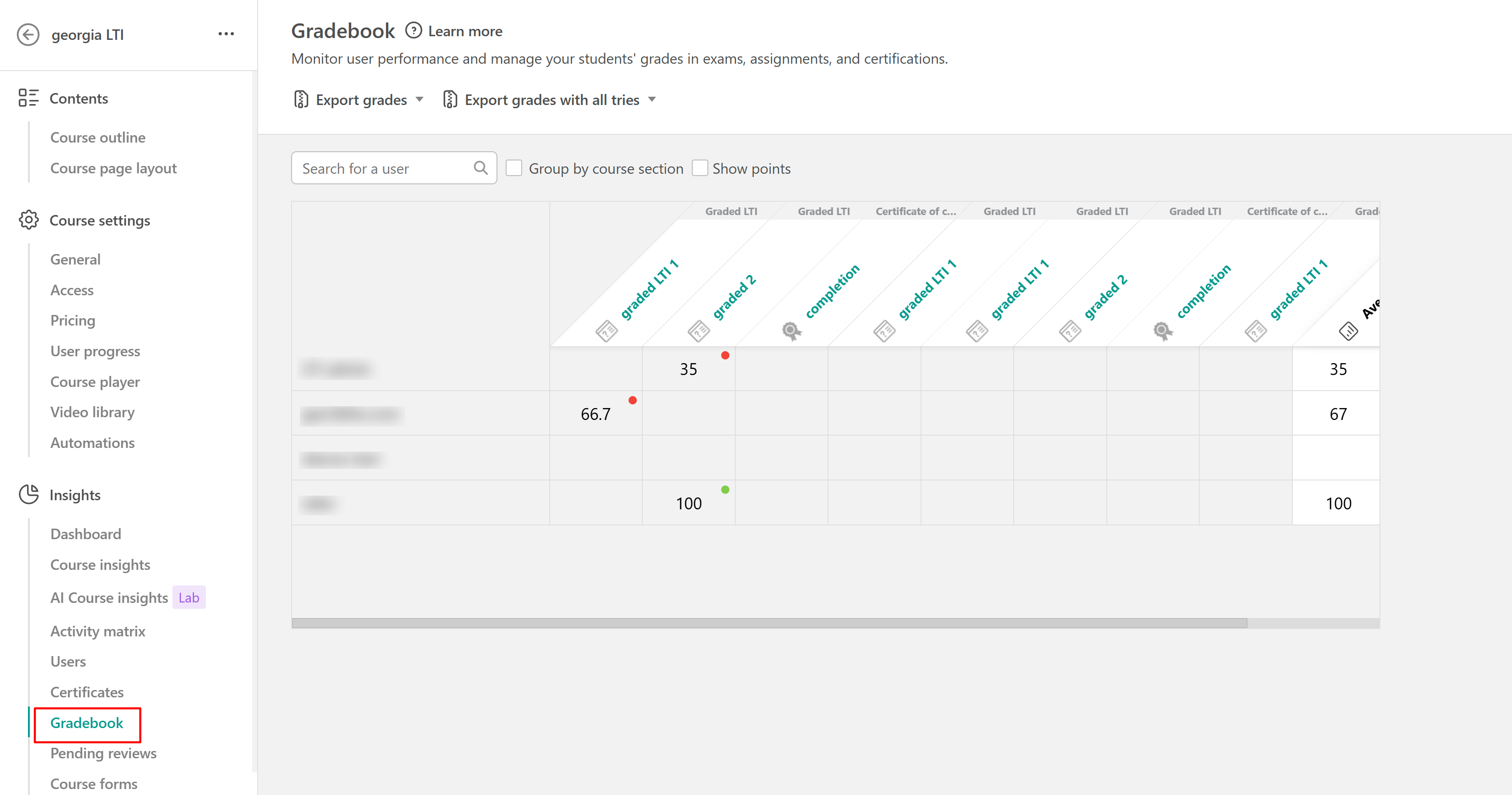Click the Course settings gear icon

point(28,220)
